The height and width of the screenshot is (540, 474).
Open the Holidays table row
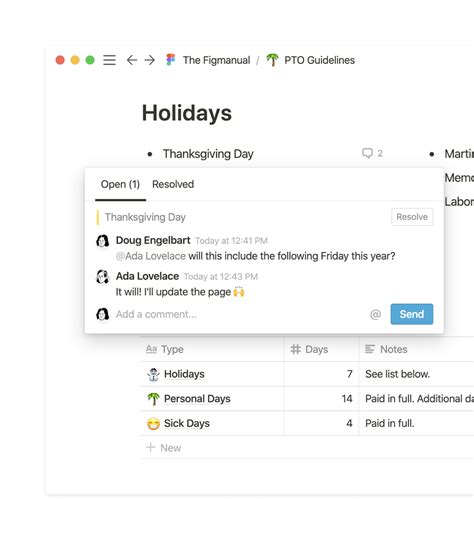184,374
